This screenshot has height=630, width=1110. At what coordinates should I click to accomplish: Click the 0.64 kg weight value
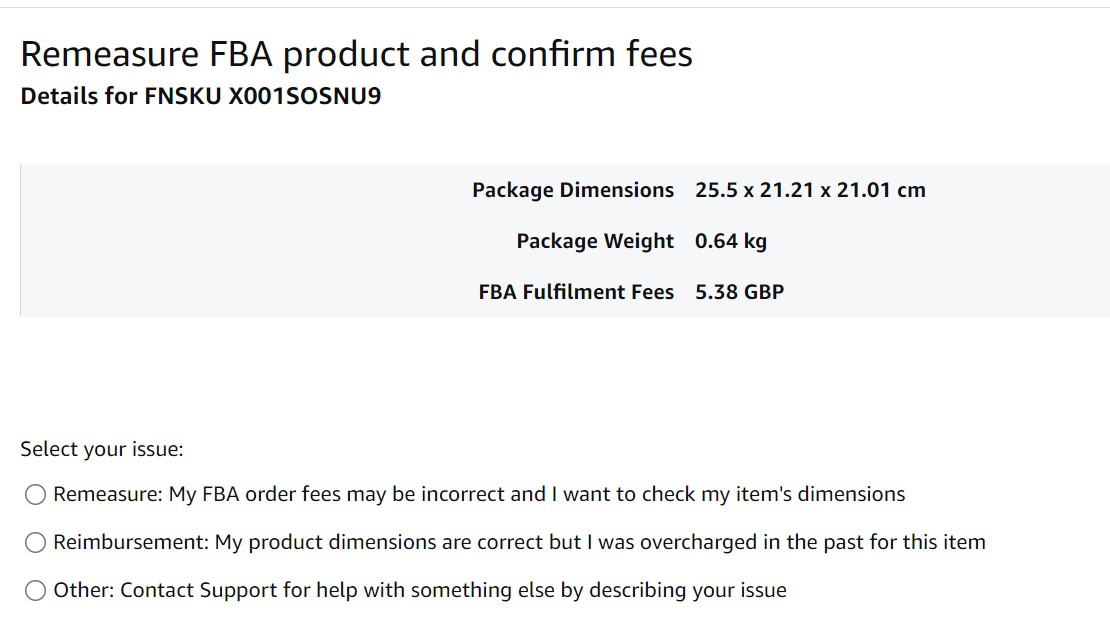click(731, 241)
